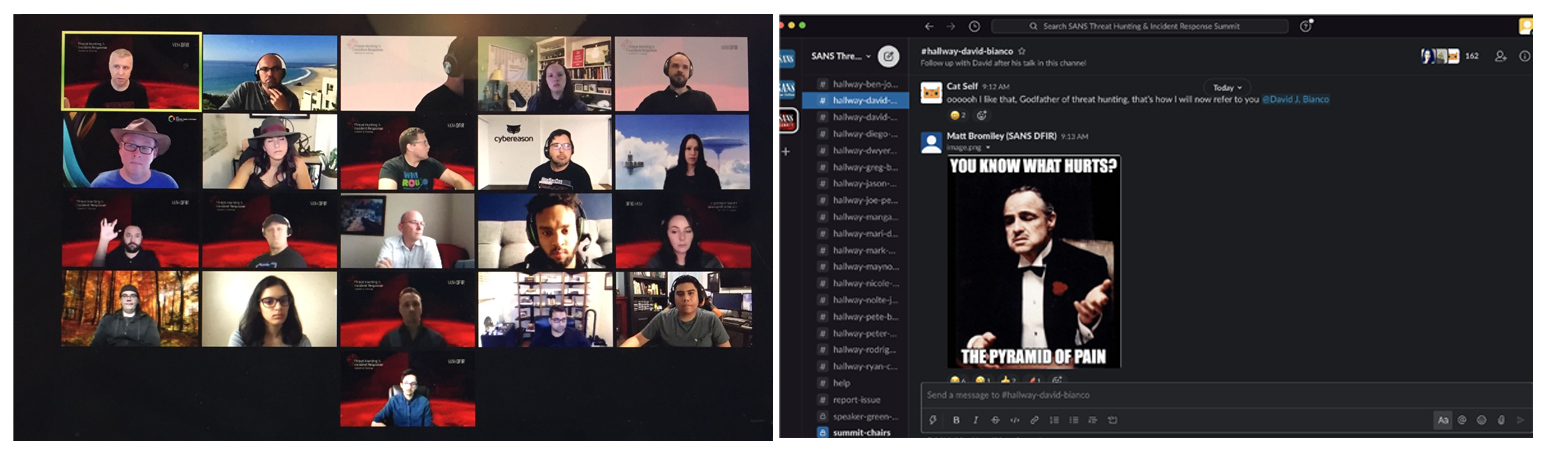Go back using the history back arrow

pos(929,26)
